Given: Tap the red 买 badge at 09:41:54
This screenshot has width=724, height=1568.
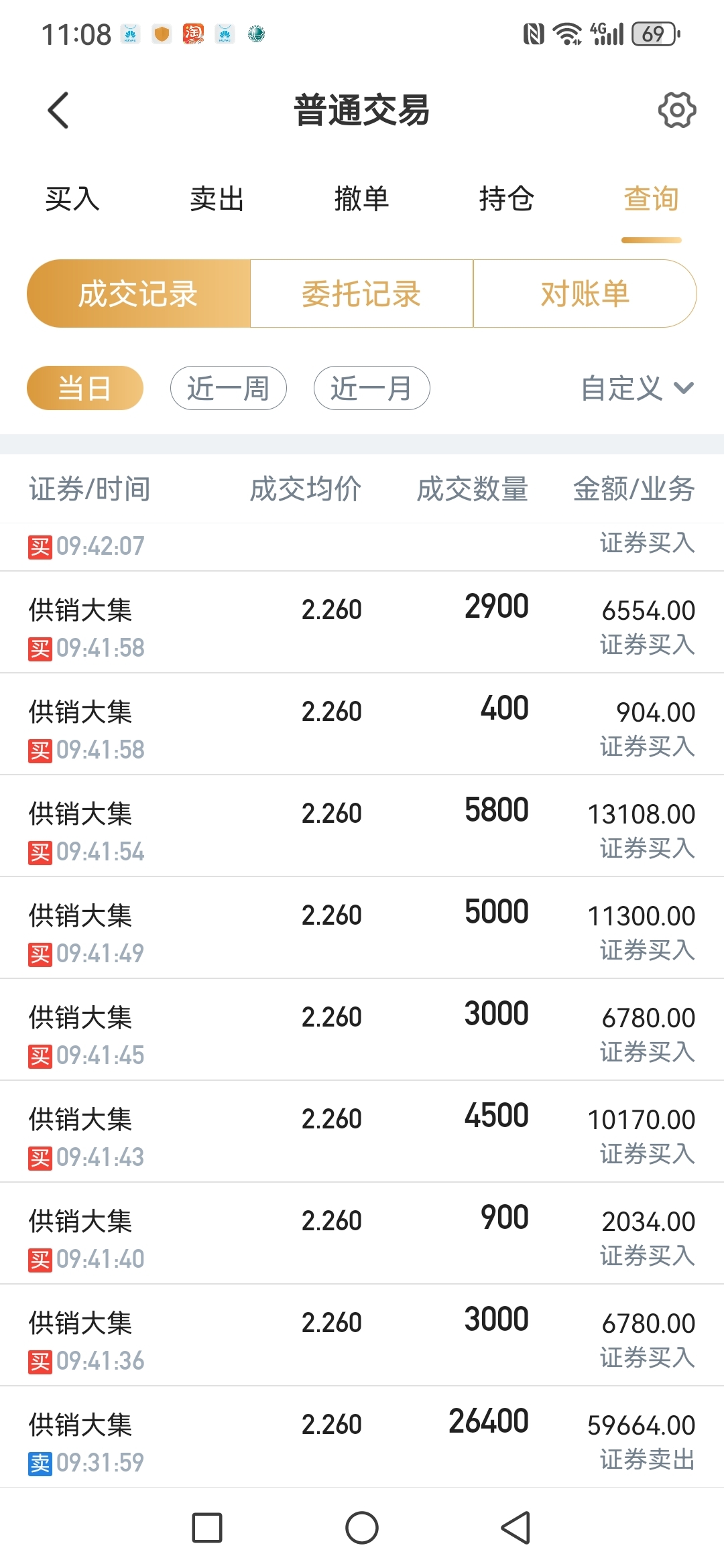Looking at the screenshot, I should [40, 853].
